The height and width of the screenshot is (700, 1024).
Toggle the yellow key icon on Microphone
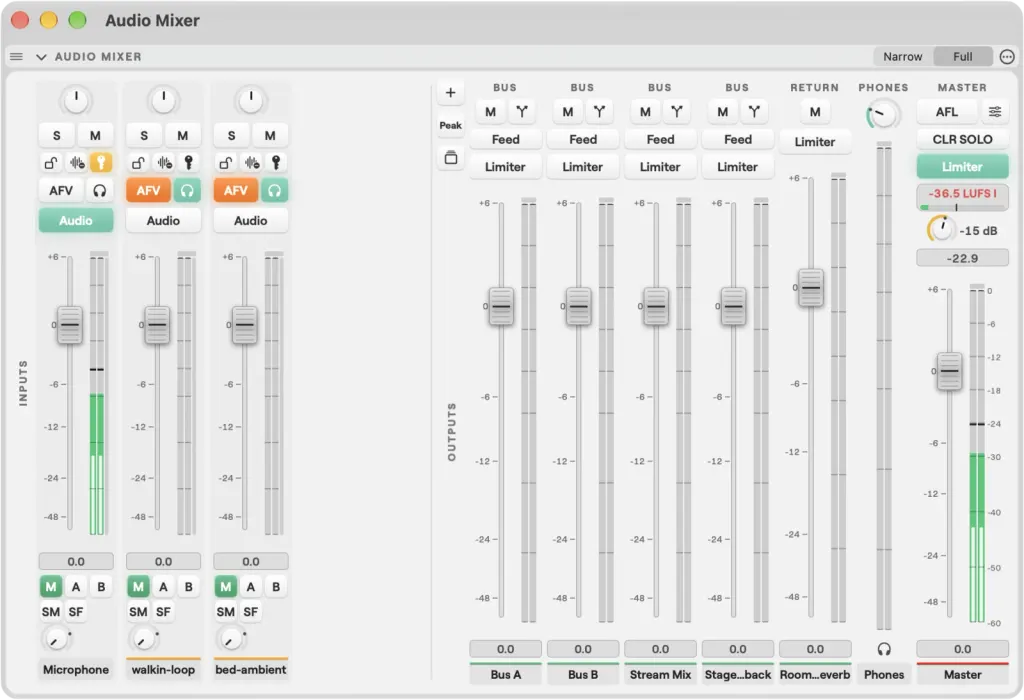click(101, 163)
